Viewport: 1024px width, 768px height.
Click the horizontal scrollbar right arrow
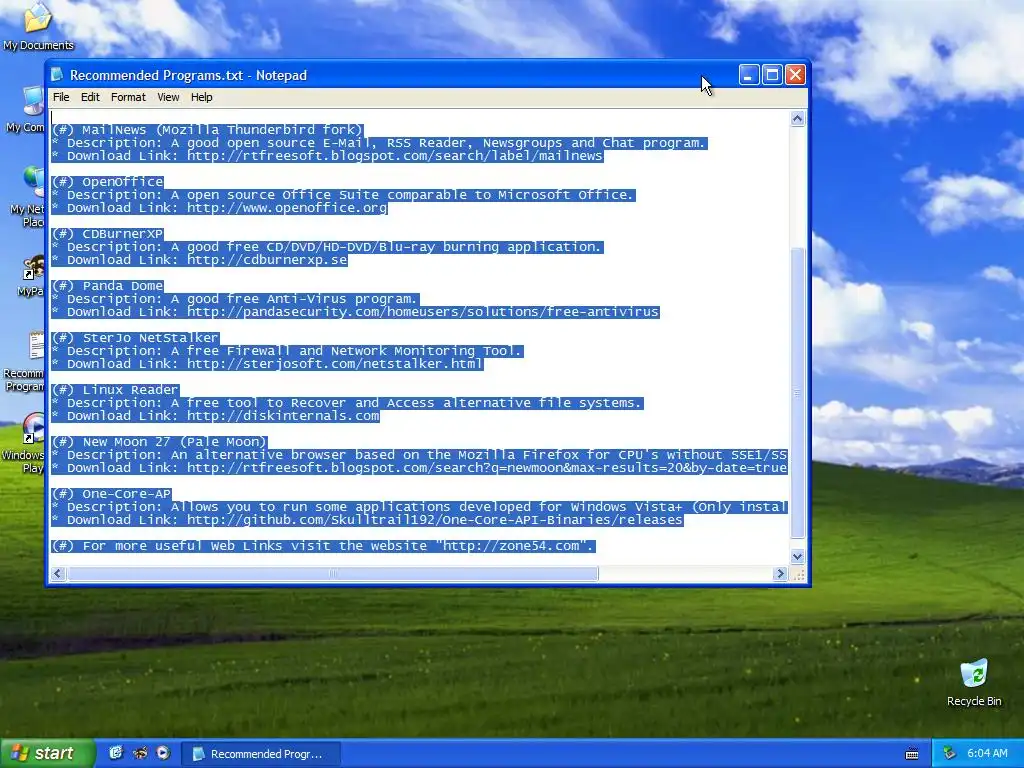780,573
